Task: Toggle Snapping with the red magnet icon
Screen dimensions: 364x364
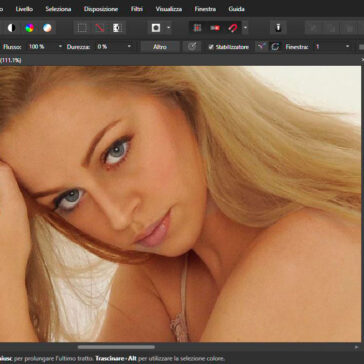Action: pos(233,28)
